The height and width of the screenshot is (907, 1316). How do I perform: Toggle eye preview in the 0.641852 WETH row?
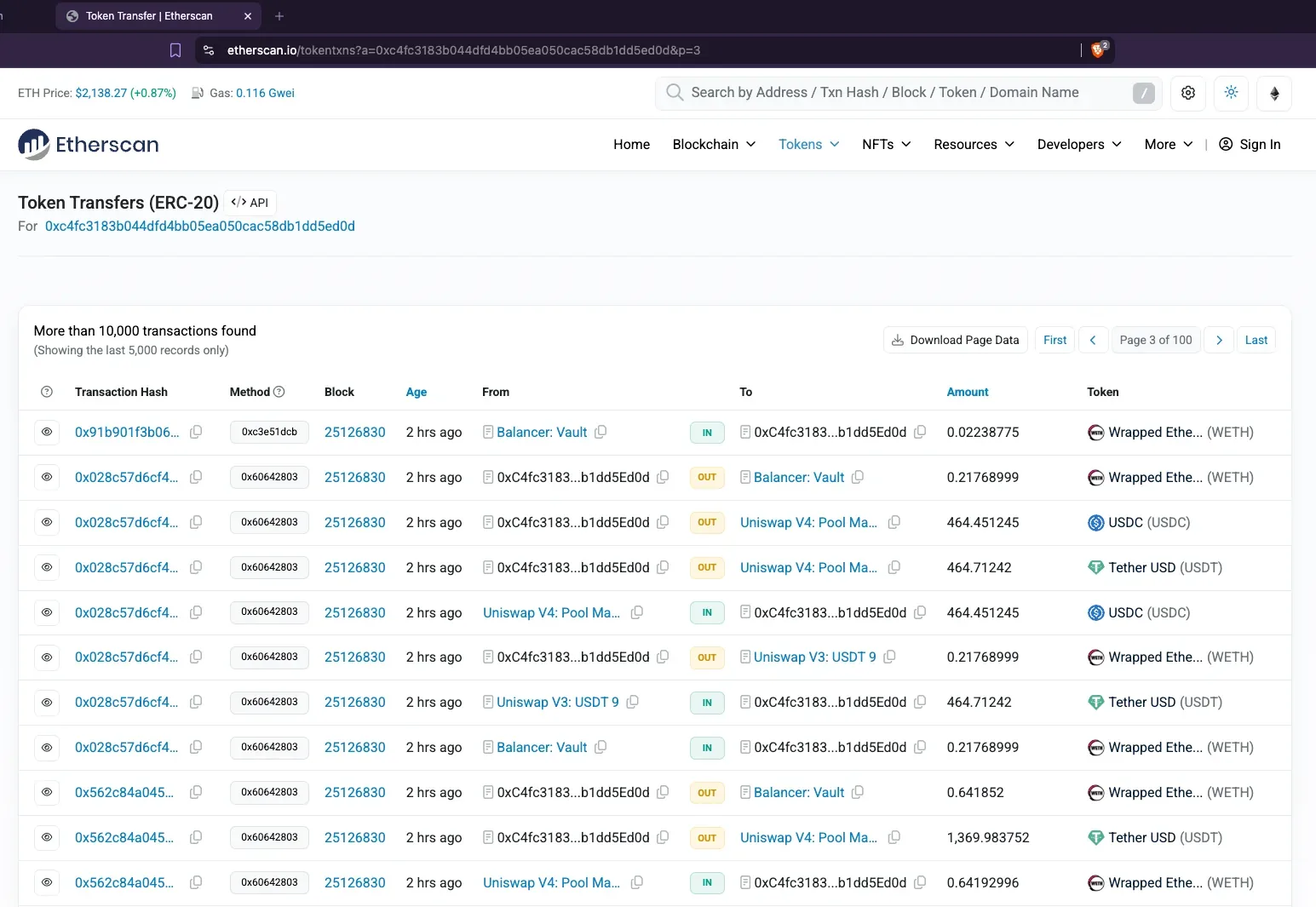click(47, 792)
